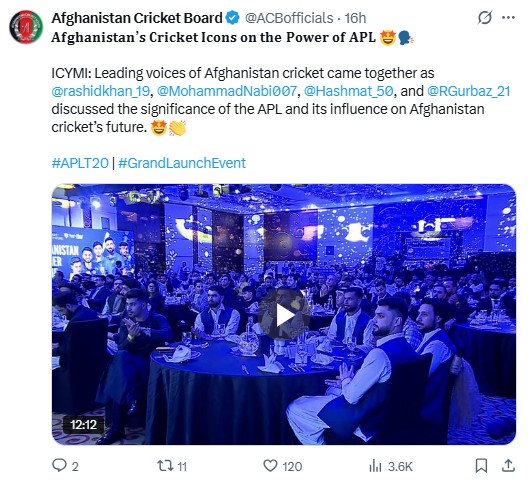This screenshot has height=486, width=528.
Task: Open the #APLT20 hashtag
Action: tap(80, 163)
